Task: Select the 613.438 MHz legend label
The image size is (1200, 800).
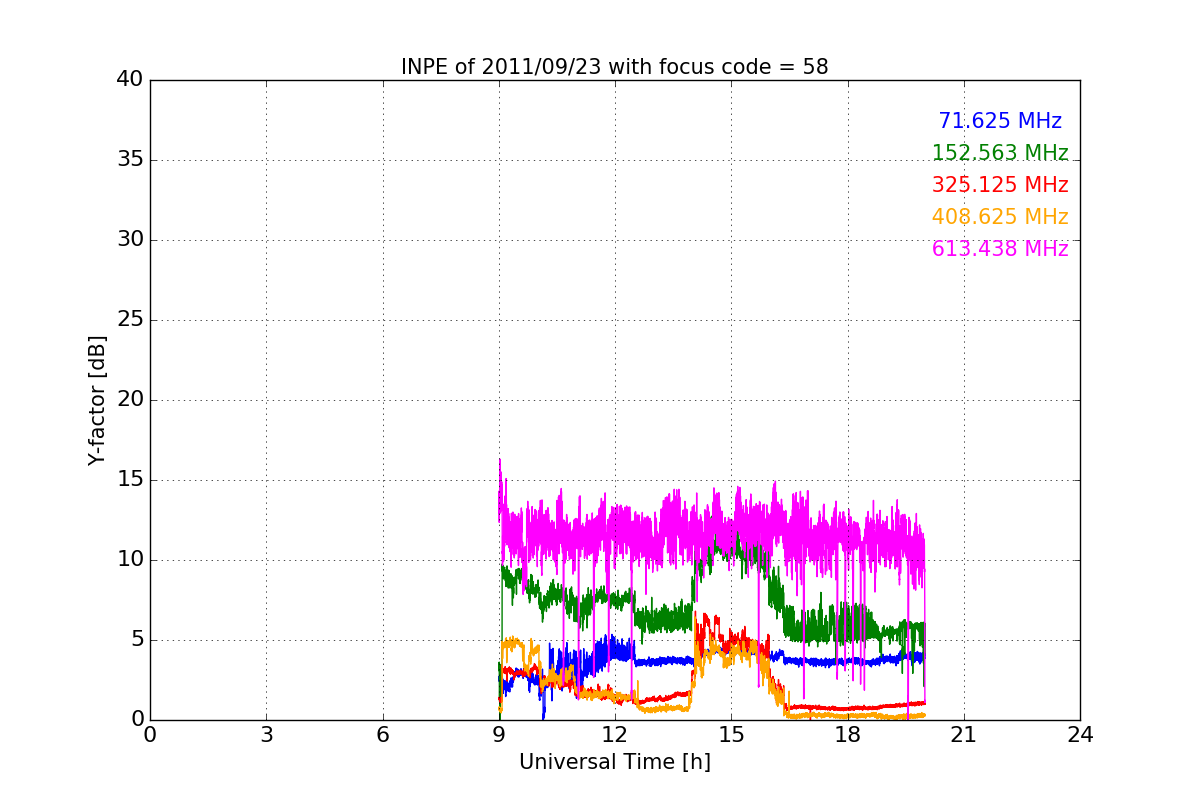Action: [x=1000, y=249]
